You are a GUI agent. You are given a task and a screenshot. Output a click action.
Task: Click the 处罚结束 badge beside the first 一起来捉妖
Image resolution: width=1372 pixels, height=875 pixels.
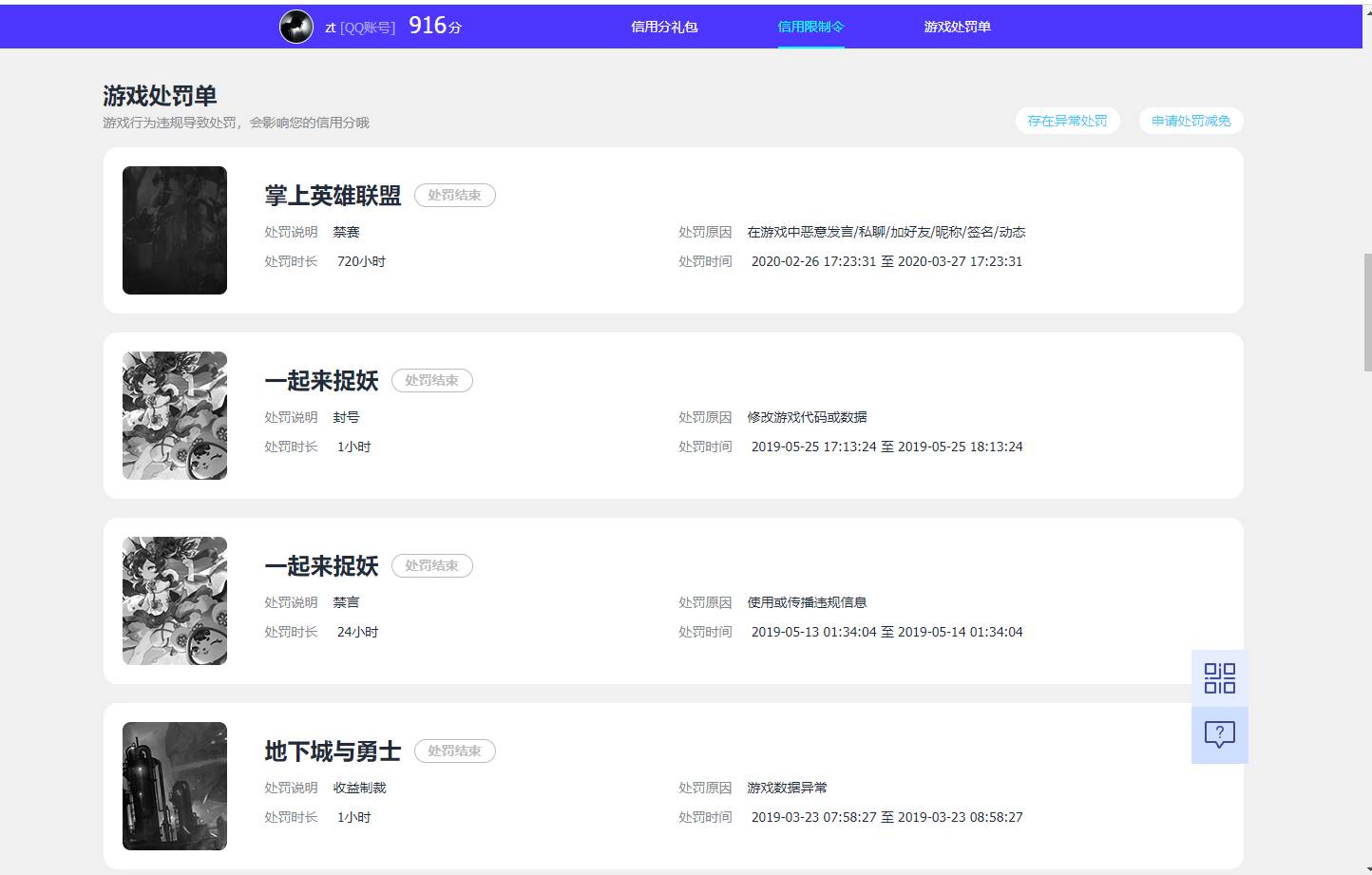pos(432,380)
